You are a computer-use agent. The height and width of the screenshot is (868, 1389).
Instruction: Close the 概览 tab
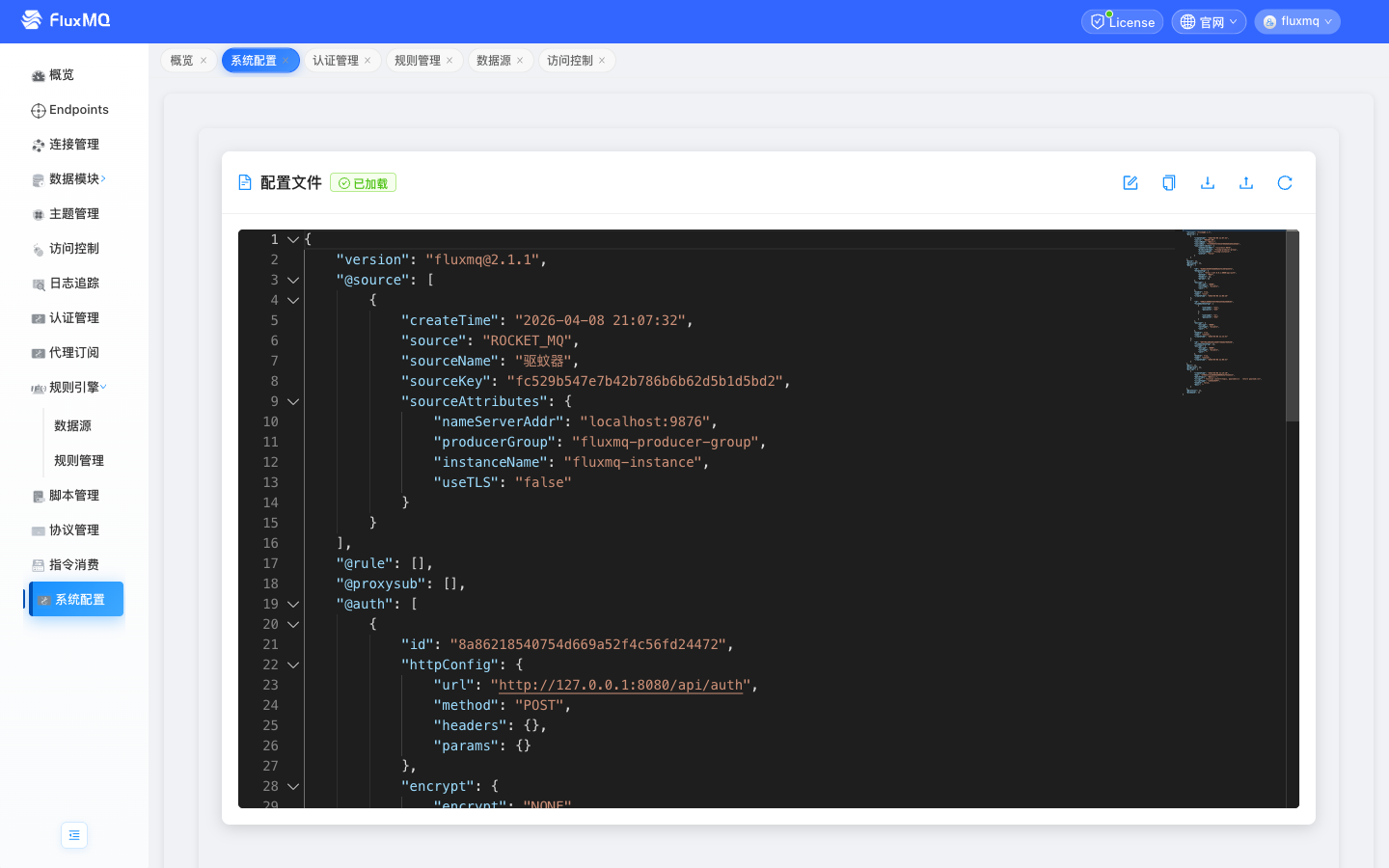pyautogui.click(x=204, y=60)
